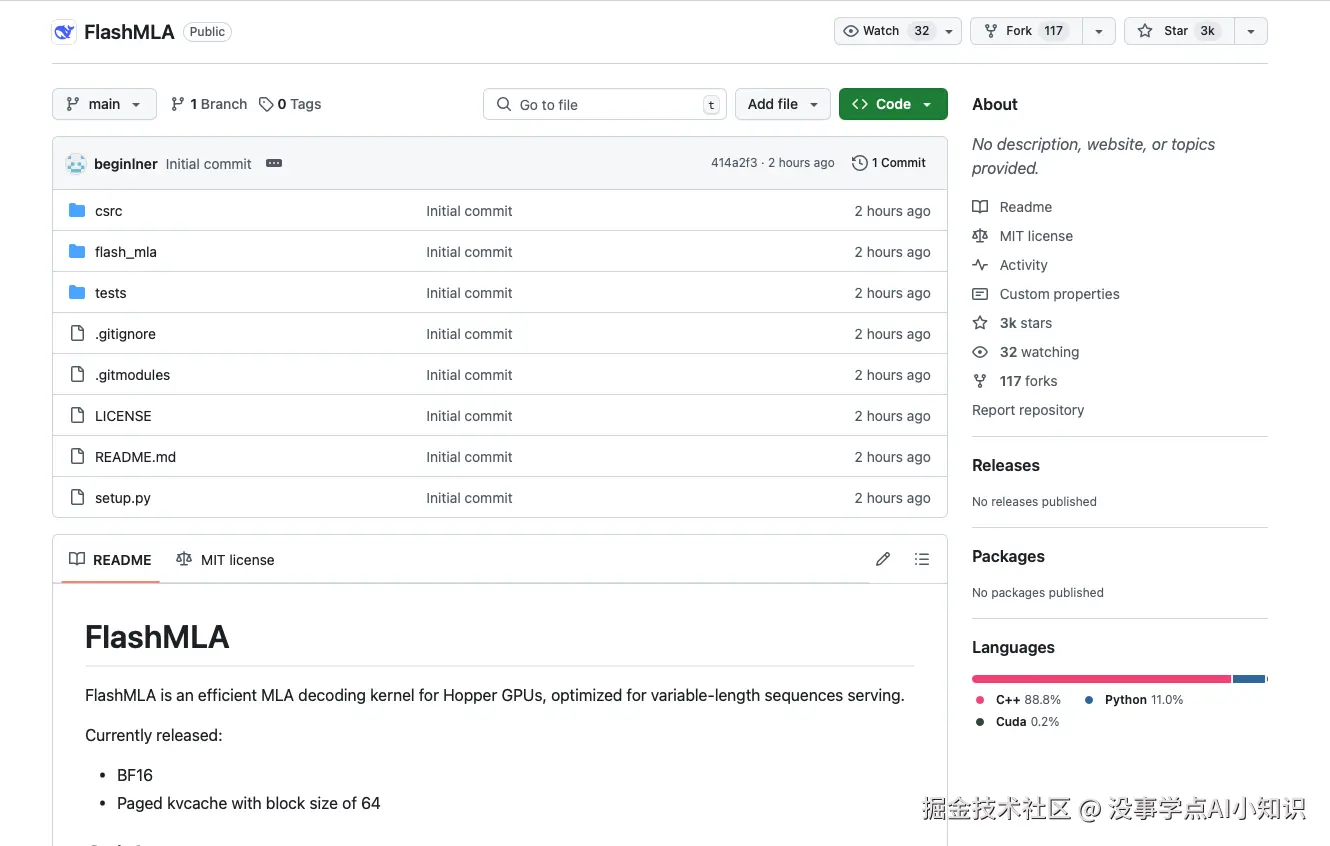Expand commit message ellipsis button
The width and height of the screenshot is (1330, 846).
274,163
